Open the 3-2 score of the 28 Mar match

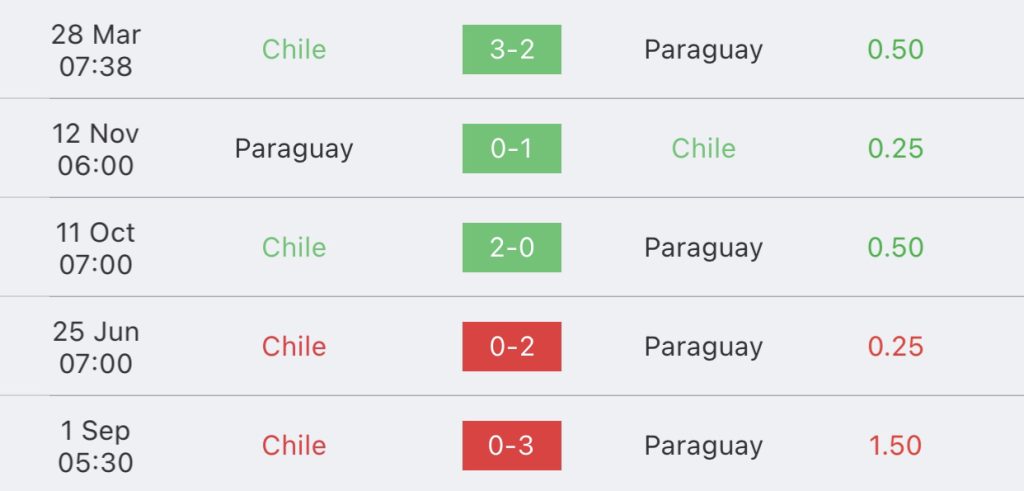(511, 50)
